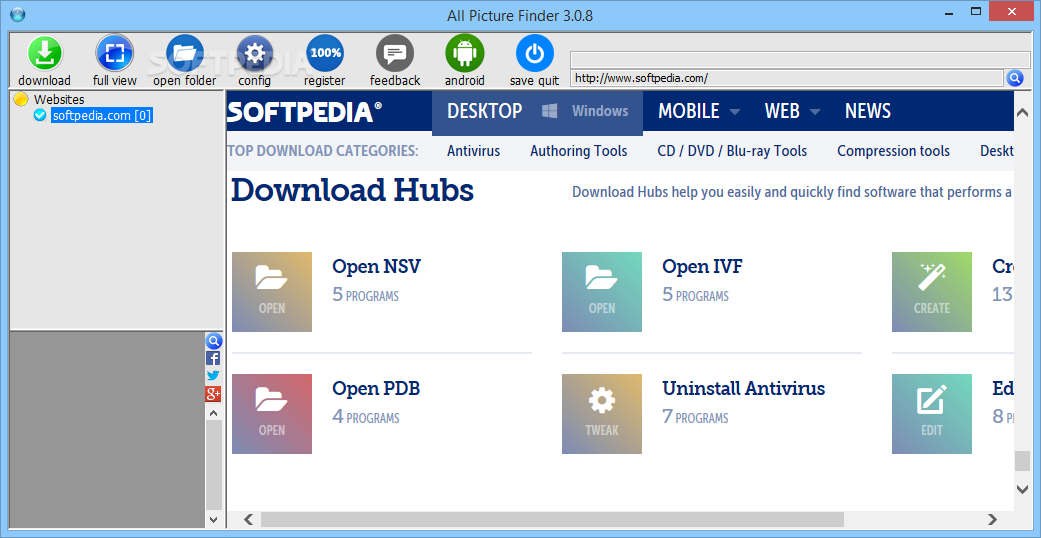
Task: Click the '5 PROGRAMS' text under Open IVF
Action: click(695, 295)
